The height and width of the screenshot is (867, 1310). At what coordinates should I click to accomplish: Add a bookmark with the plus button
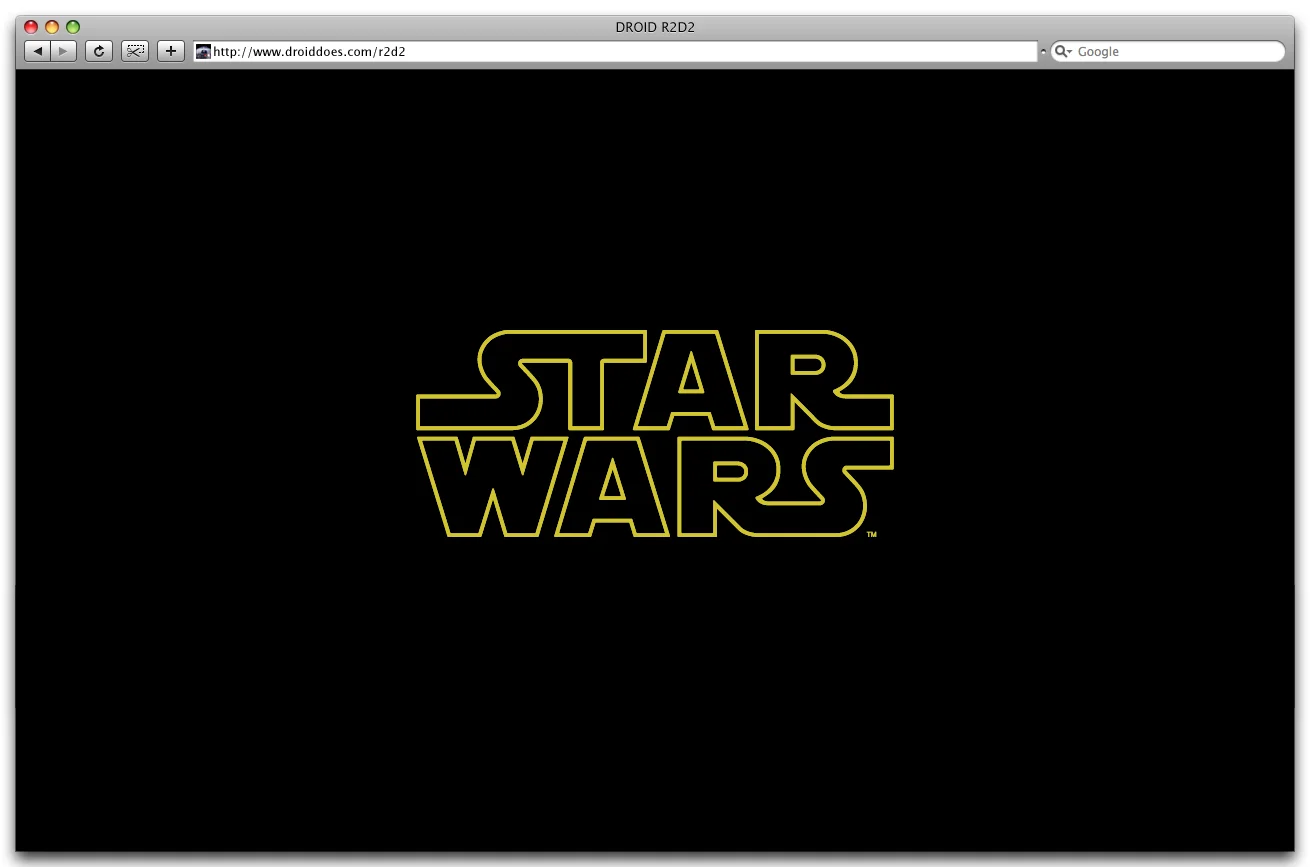(171, 51)
